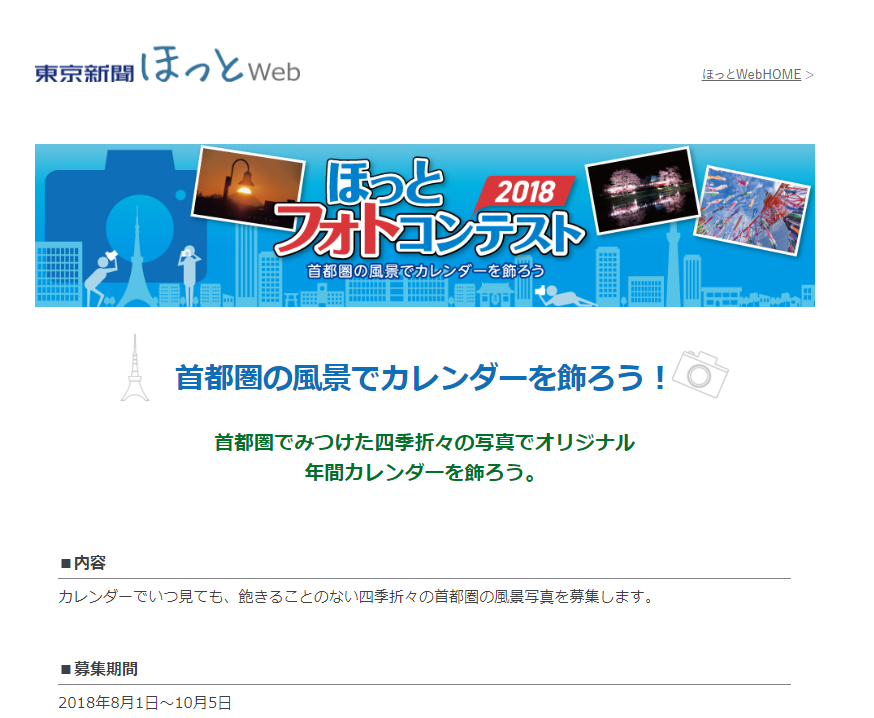Click the ■募集期間 section heading

tap(99, 668)
